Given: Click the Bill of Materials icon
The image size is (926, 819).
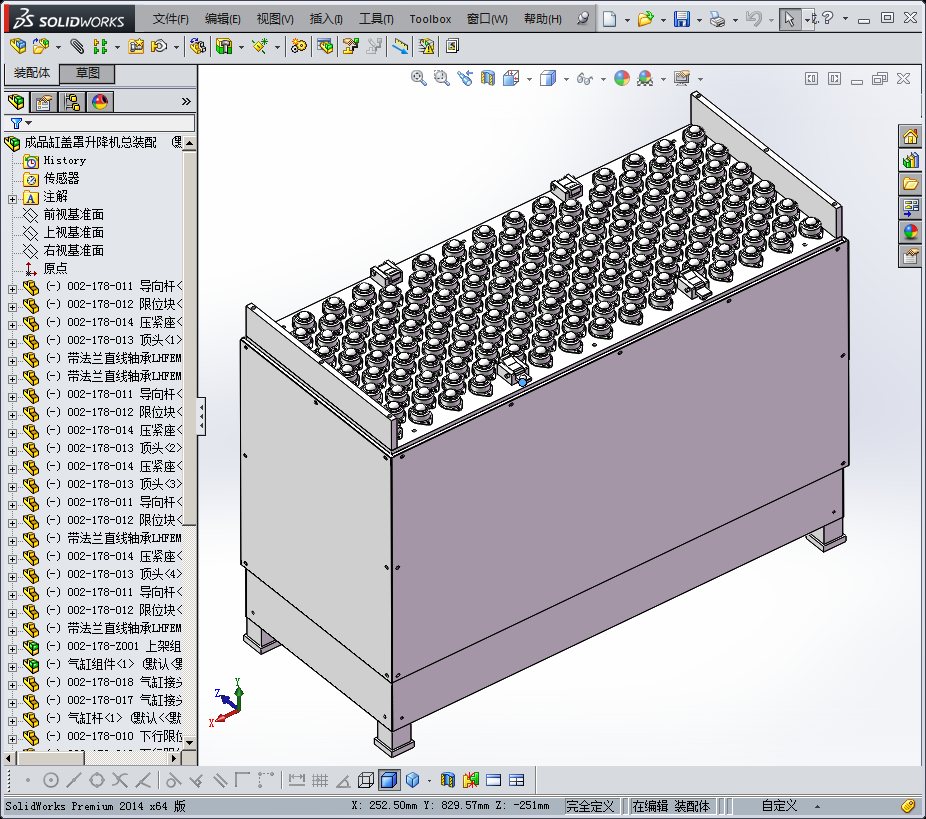Looking at the screenshot, I should [x=325, y=46].
